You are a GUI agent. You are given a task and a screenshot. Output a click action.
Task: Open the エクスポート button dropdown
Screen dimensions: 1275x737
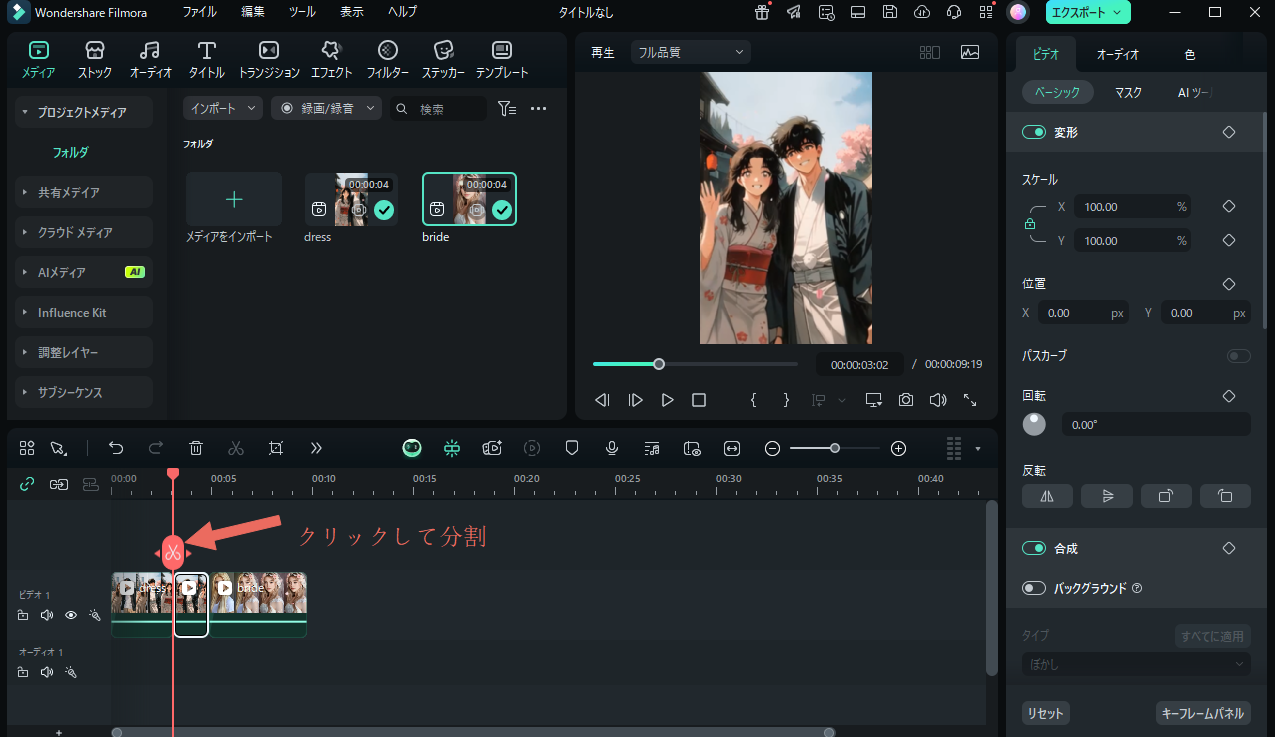click(1088, 12)
